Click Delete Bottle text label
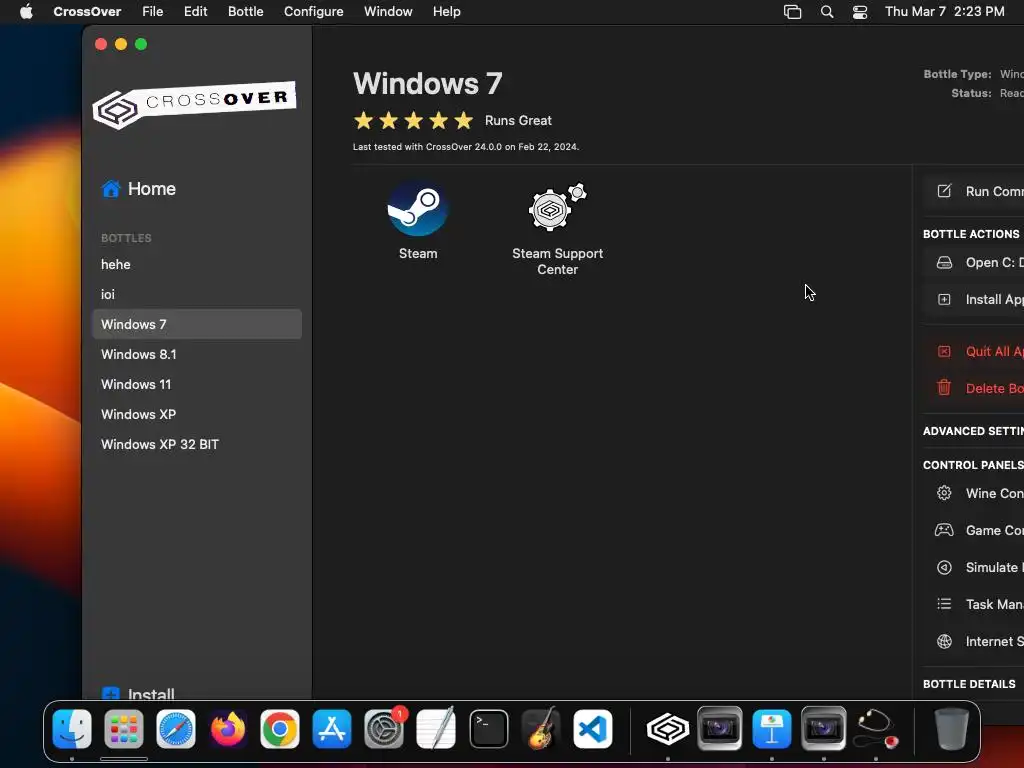The image size is (1024, 768). point(995,388)
